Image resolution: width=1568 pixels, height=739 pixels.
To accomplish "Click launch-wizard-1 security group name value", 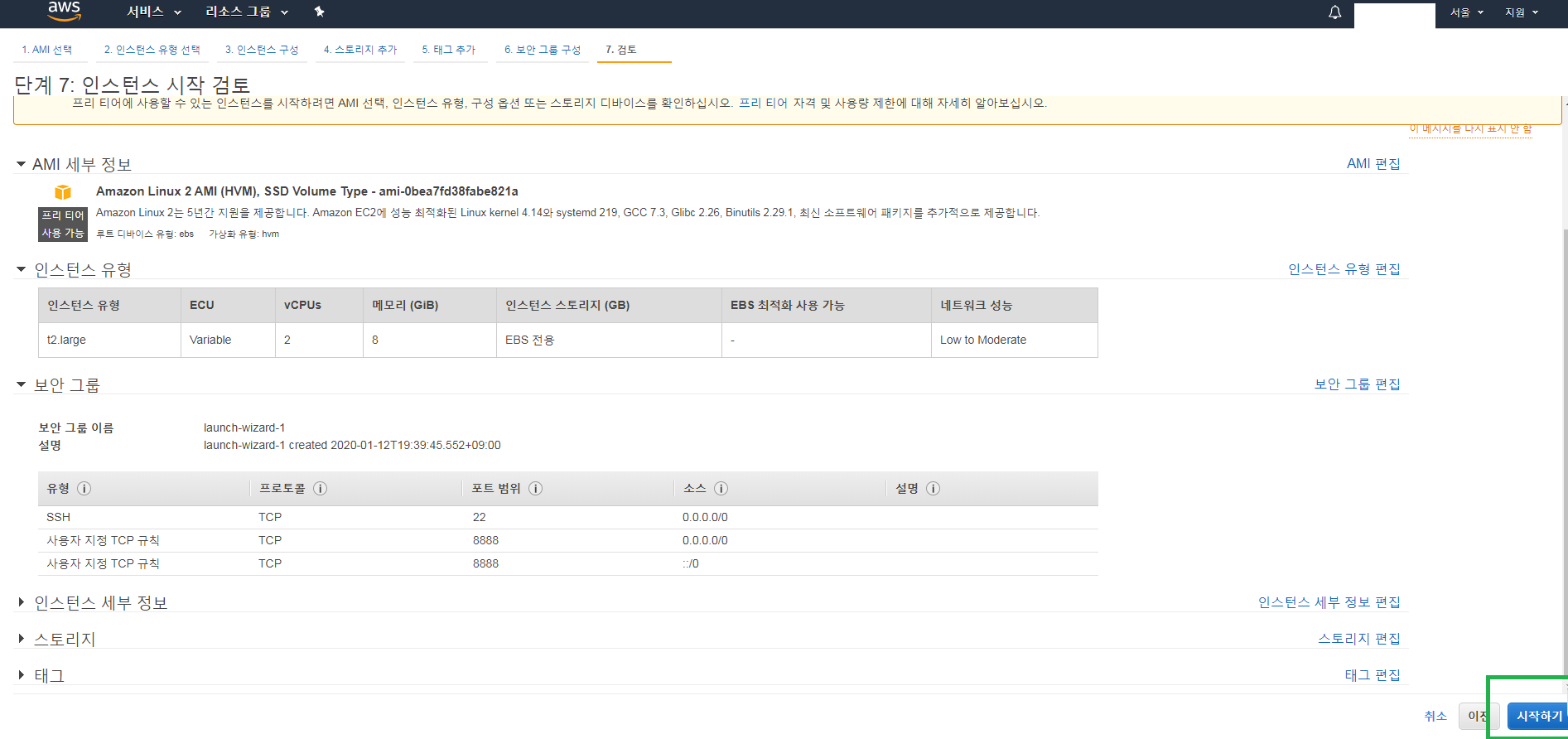I will (x=244, y=427).
